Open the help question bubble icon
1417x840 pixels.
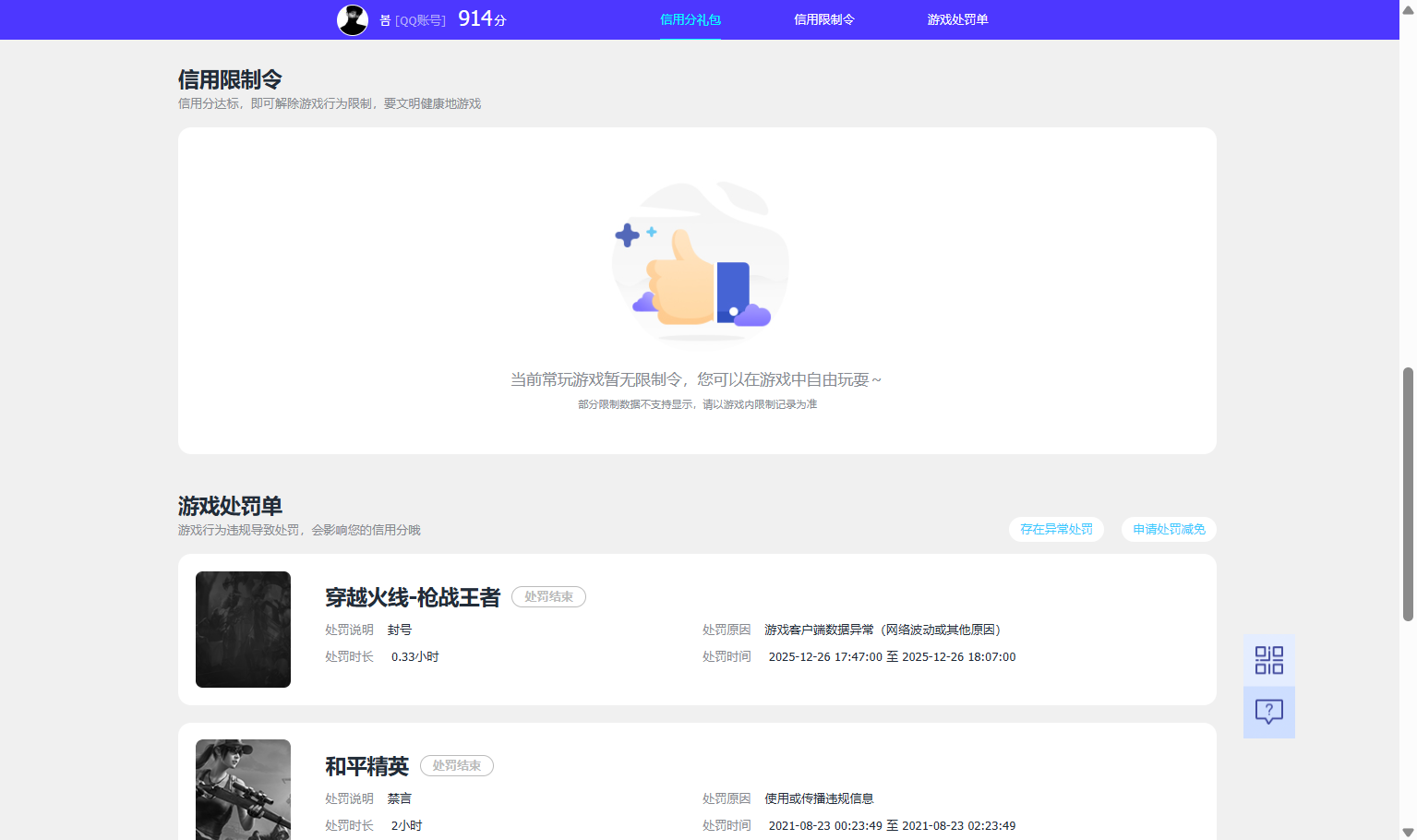(1269, 712)
